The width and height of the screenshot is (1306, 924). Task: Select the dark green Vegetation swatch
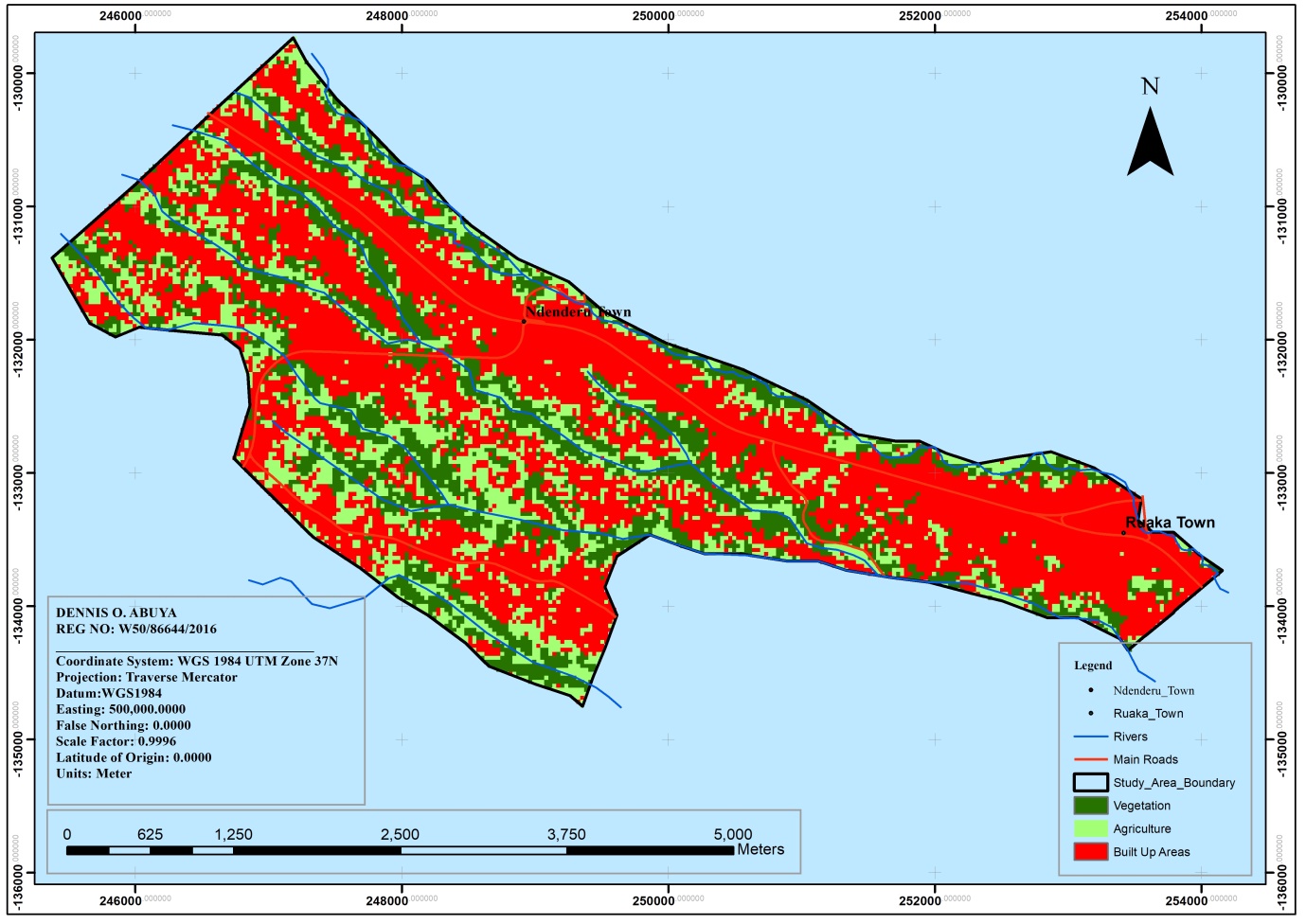[1090, 806]
